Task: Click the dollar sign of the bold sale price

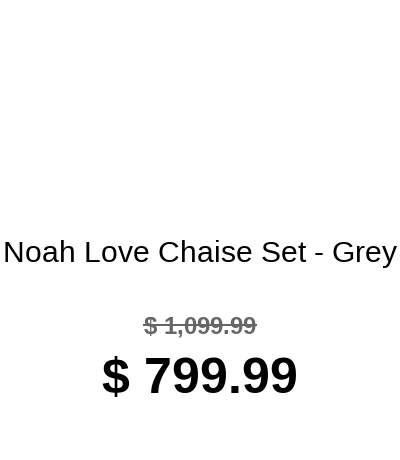Action: 116,376
